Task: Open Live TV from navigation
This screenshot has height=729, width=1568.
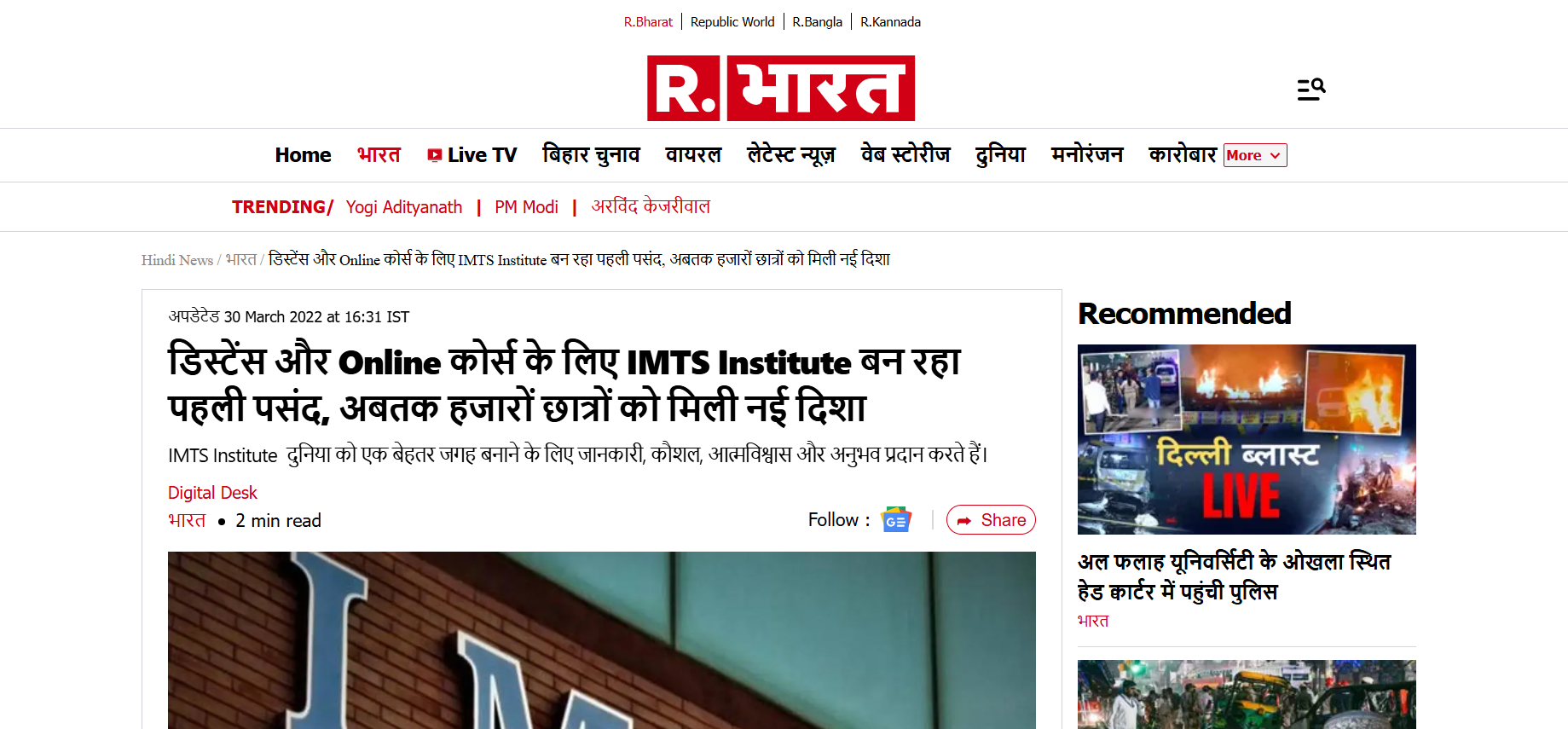Action: [x=472, y=155]
